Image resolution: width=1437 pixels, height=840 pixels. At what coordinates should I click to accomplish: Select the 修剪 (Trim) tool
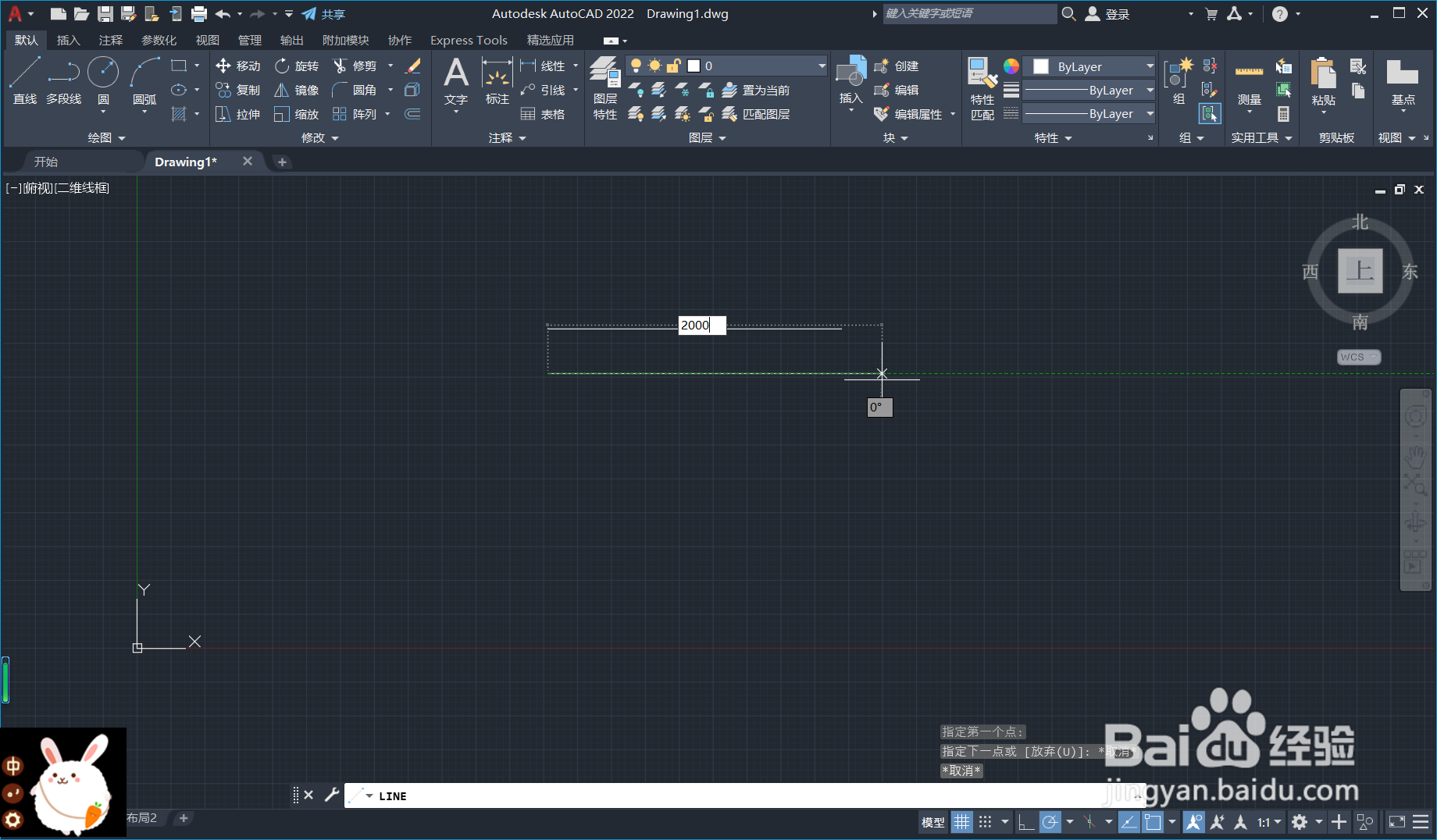355,66
